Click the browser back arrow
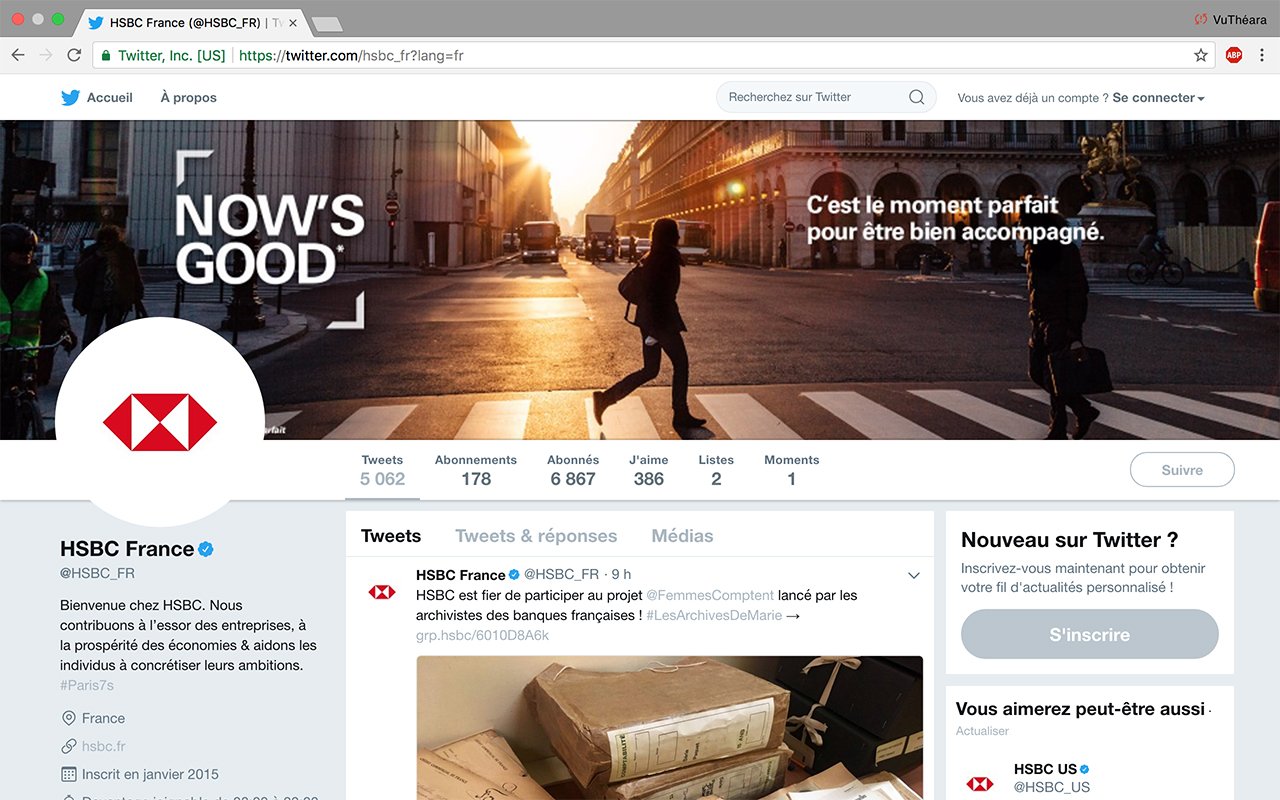 point(18,55)
